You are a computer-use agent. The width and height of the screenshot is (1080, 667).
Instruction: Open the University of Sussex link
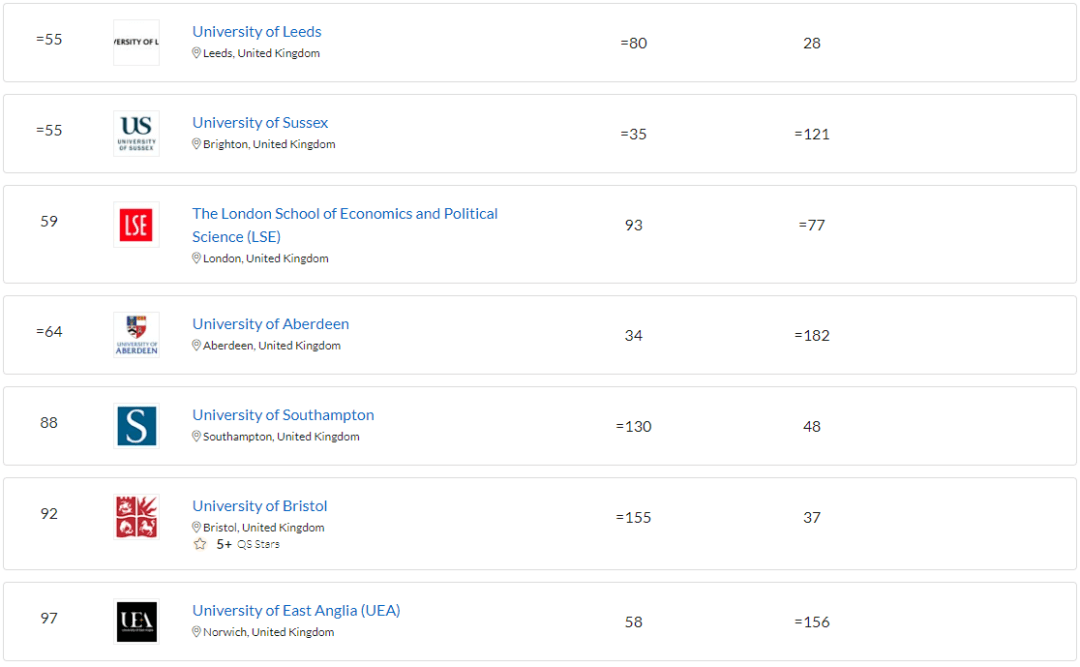tap(260, 123)
